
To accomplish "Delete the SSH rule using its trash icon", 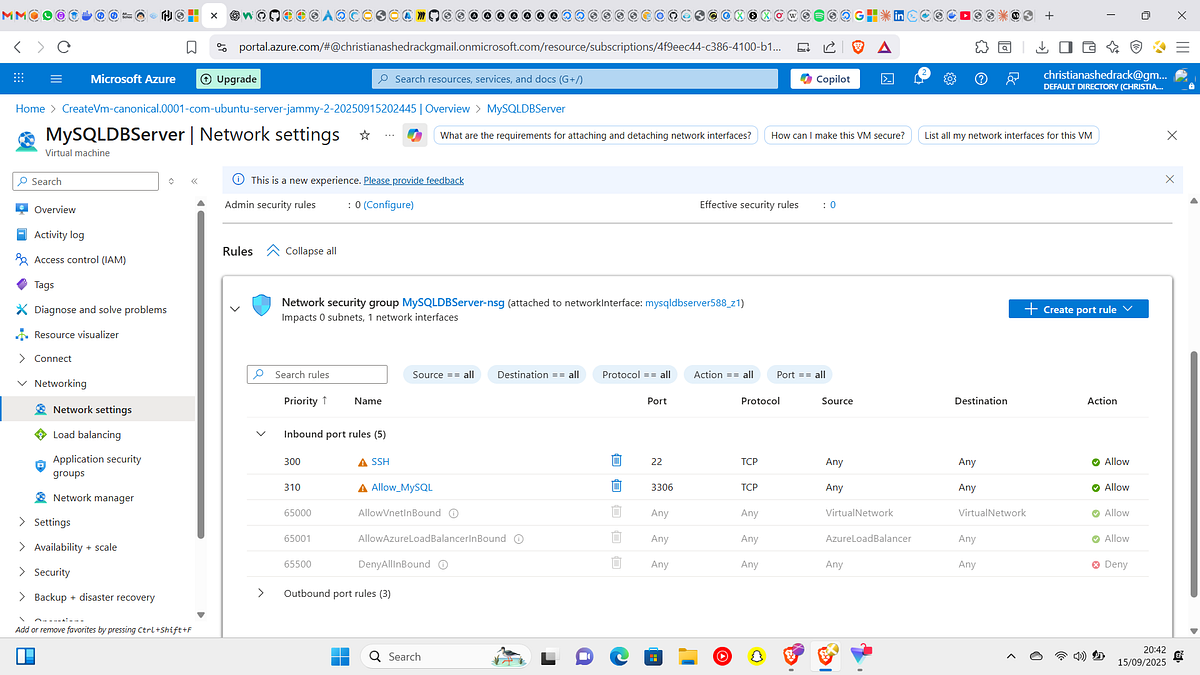I will pos(616,461).
